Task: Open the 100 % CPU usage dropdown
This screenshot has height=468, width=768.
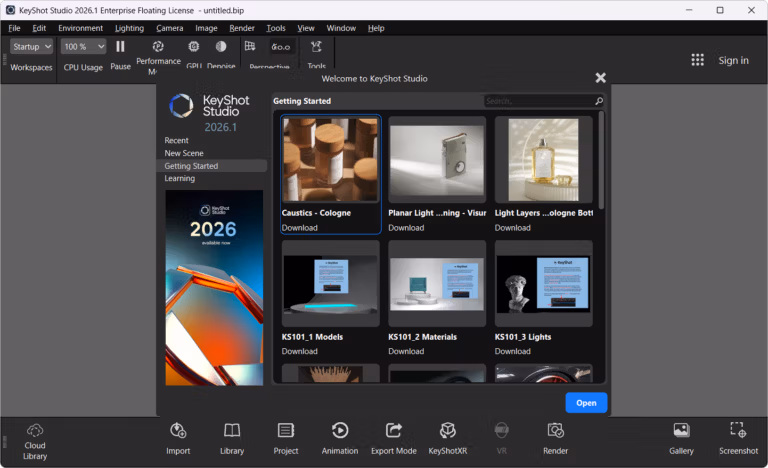Action: point(83,47)
